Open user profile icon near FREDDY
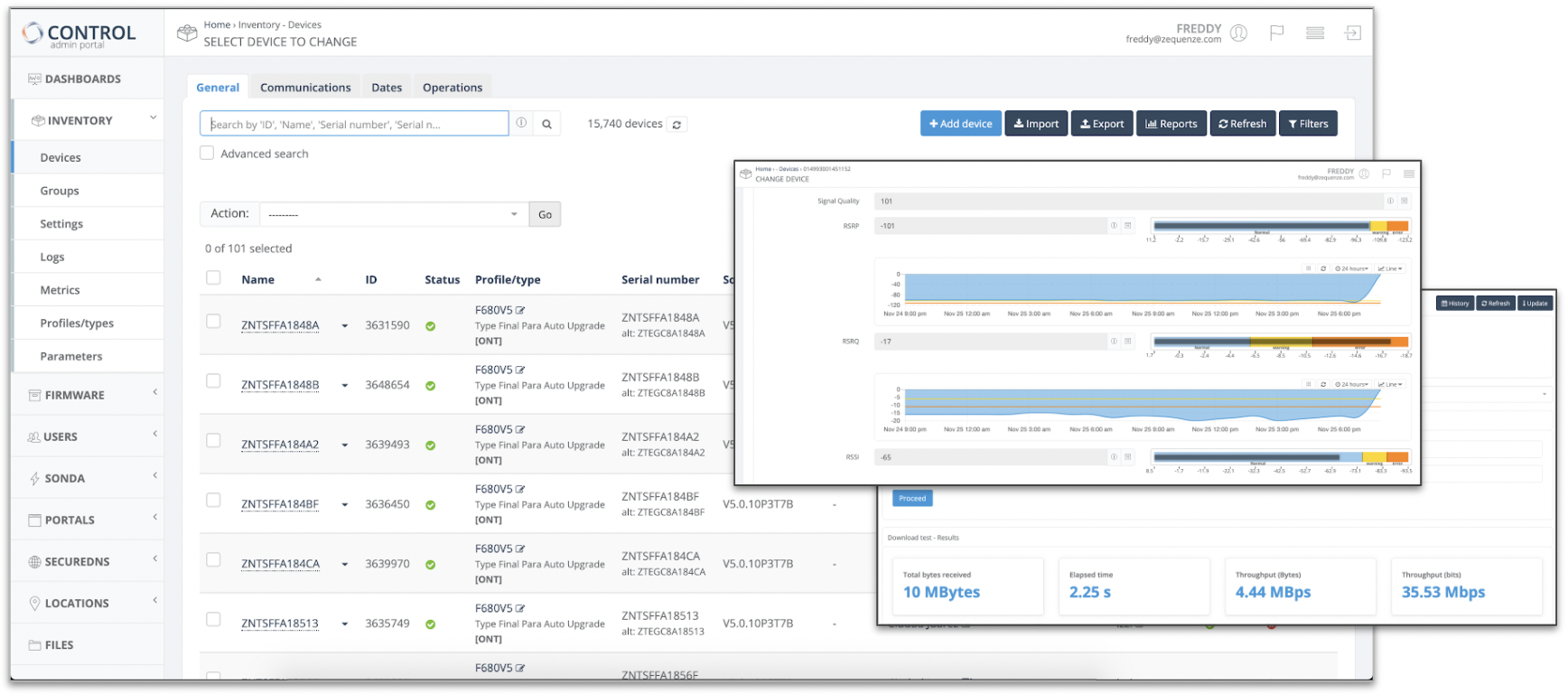The width and height of the screenshot is (1568, 694). [x=1238, y=33]
